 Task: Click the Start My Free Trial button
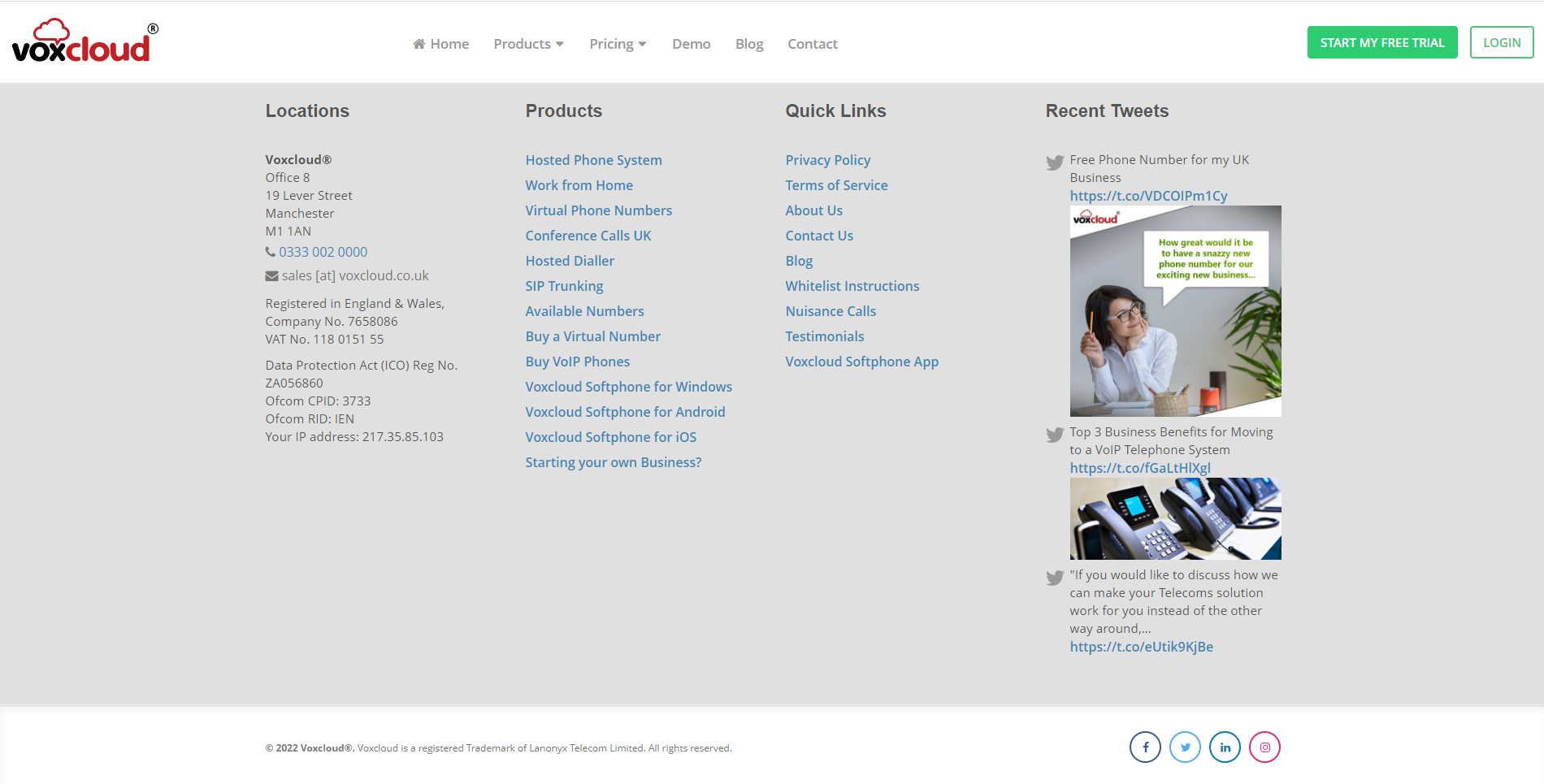[1381, 42]
